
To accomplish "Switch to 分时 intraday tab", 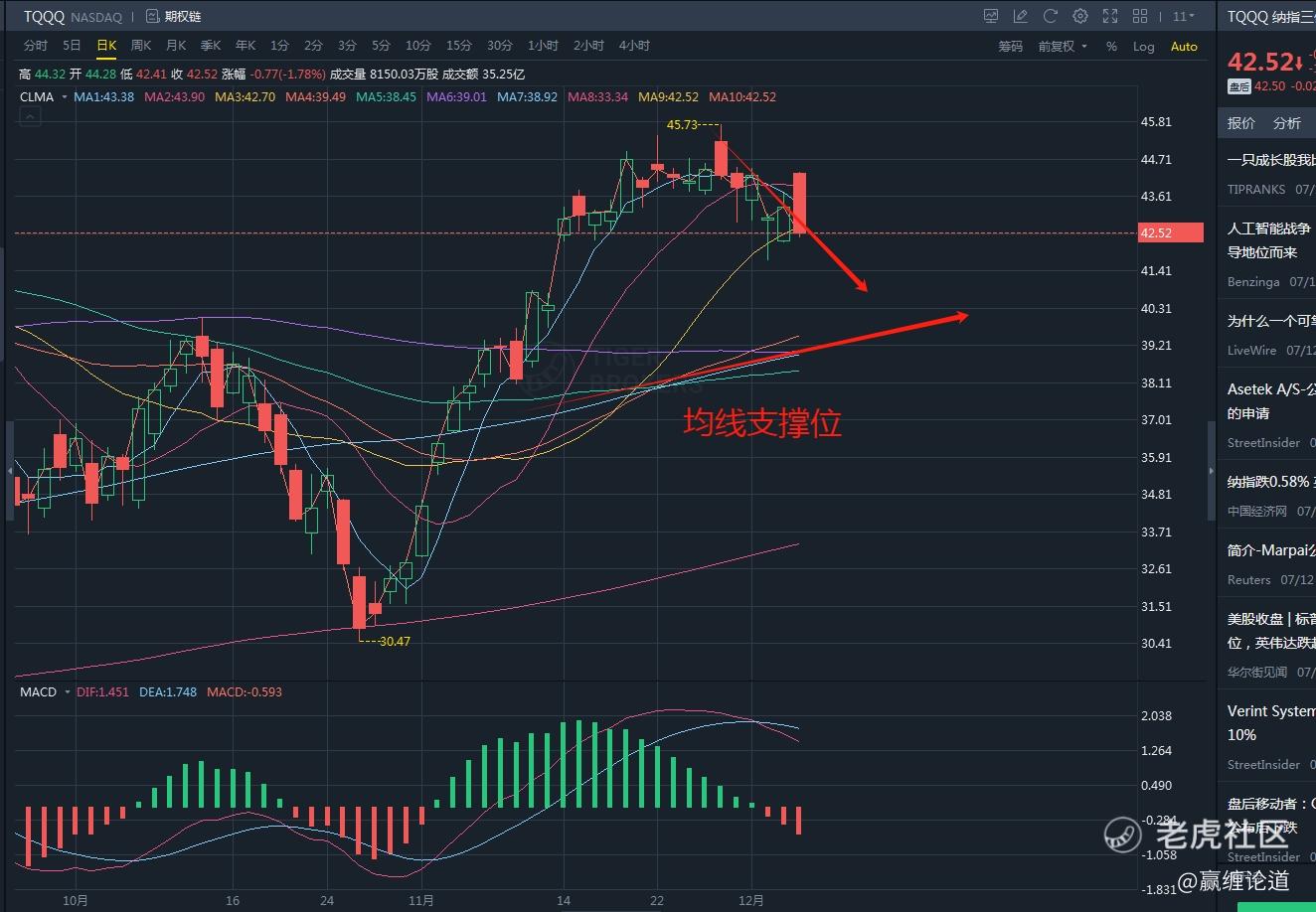I will (x=35, y=46).
